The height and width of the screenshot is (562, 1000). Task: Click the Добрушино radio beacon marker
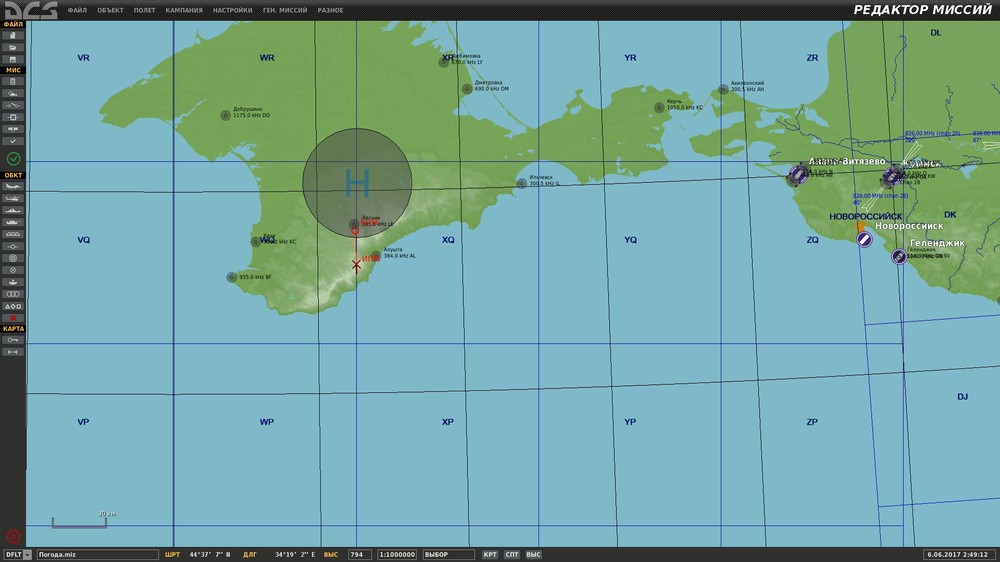tap(225, 115)
